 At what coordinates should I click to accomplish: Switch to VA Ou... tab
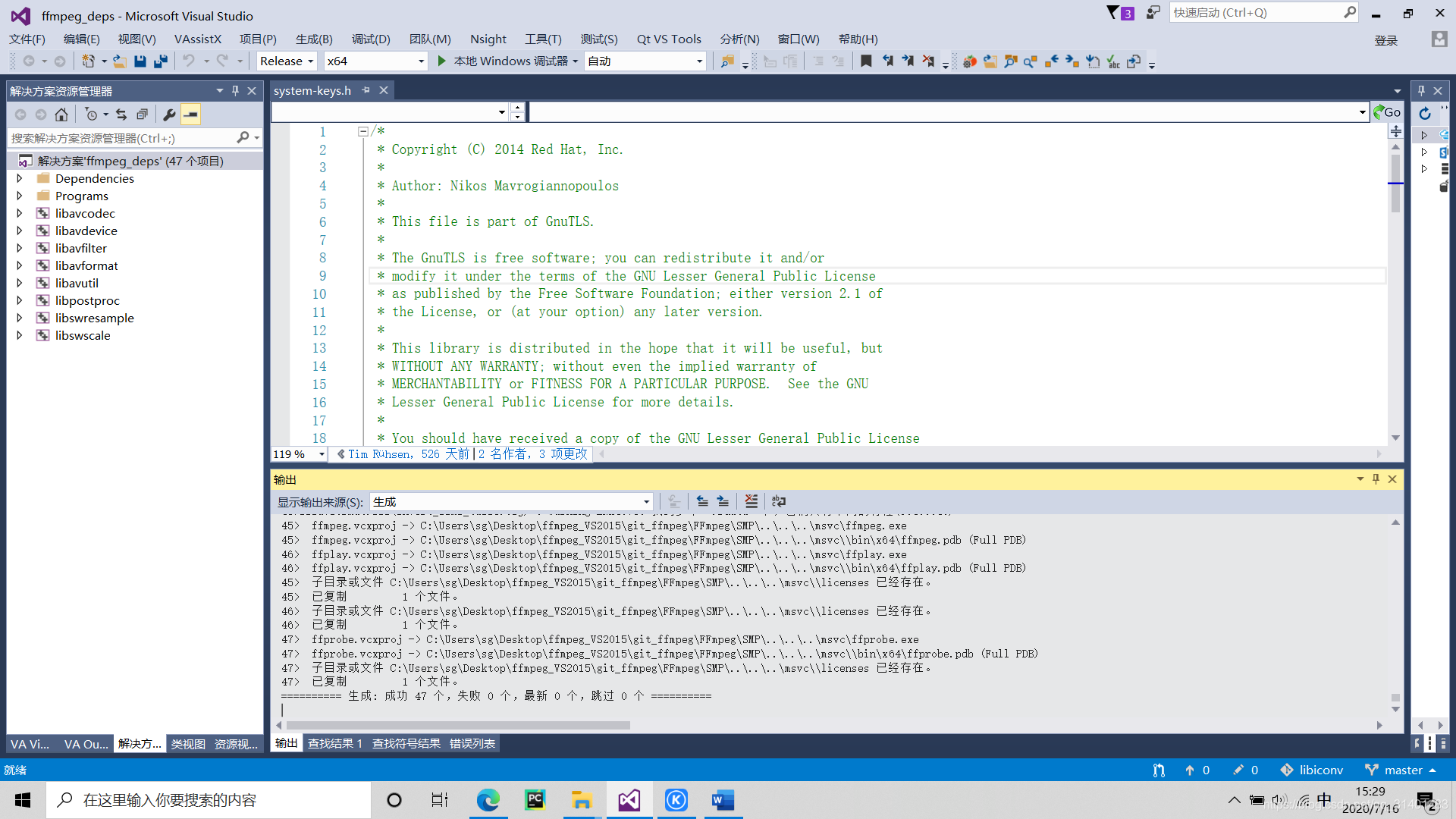click(86, 745)
